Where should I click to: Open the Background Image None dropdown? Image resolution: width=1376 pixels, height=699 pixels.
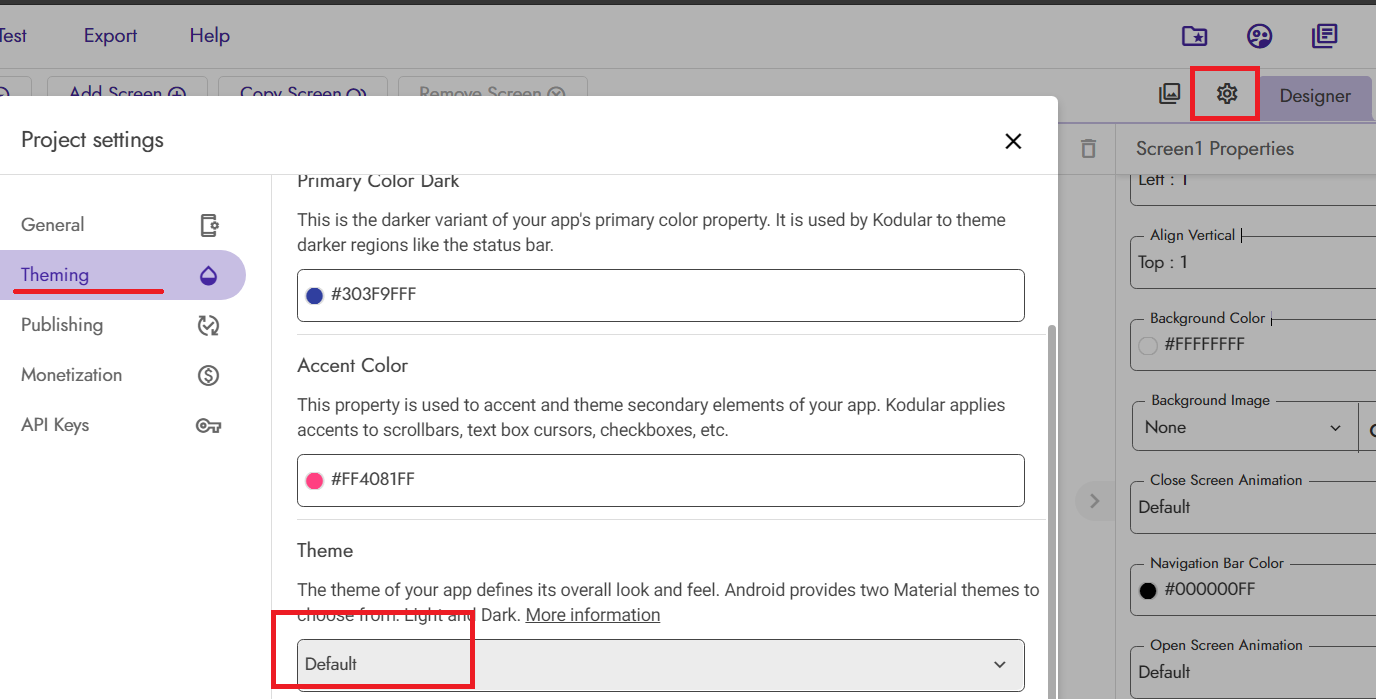pyautogui.click(x=1244, y=428)
